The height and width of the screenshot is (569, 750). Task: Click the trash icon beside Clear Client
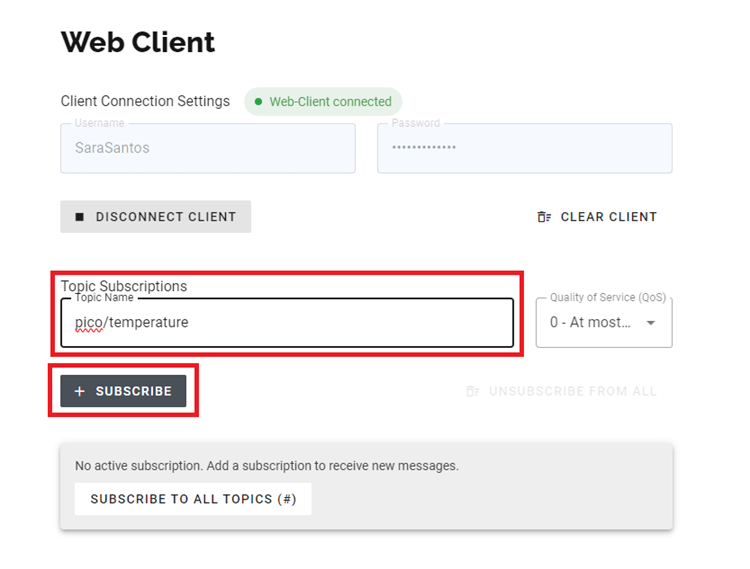[x=544, y=217]
